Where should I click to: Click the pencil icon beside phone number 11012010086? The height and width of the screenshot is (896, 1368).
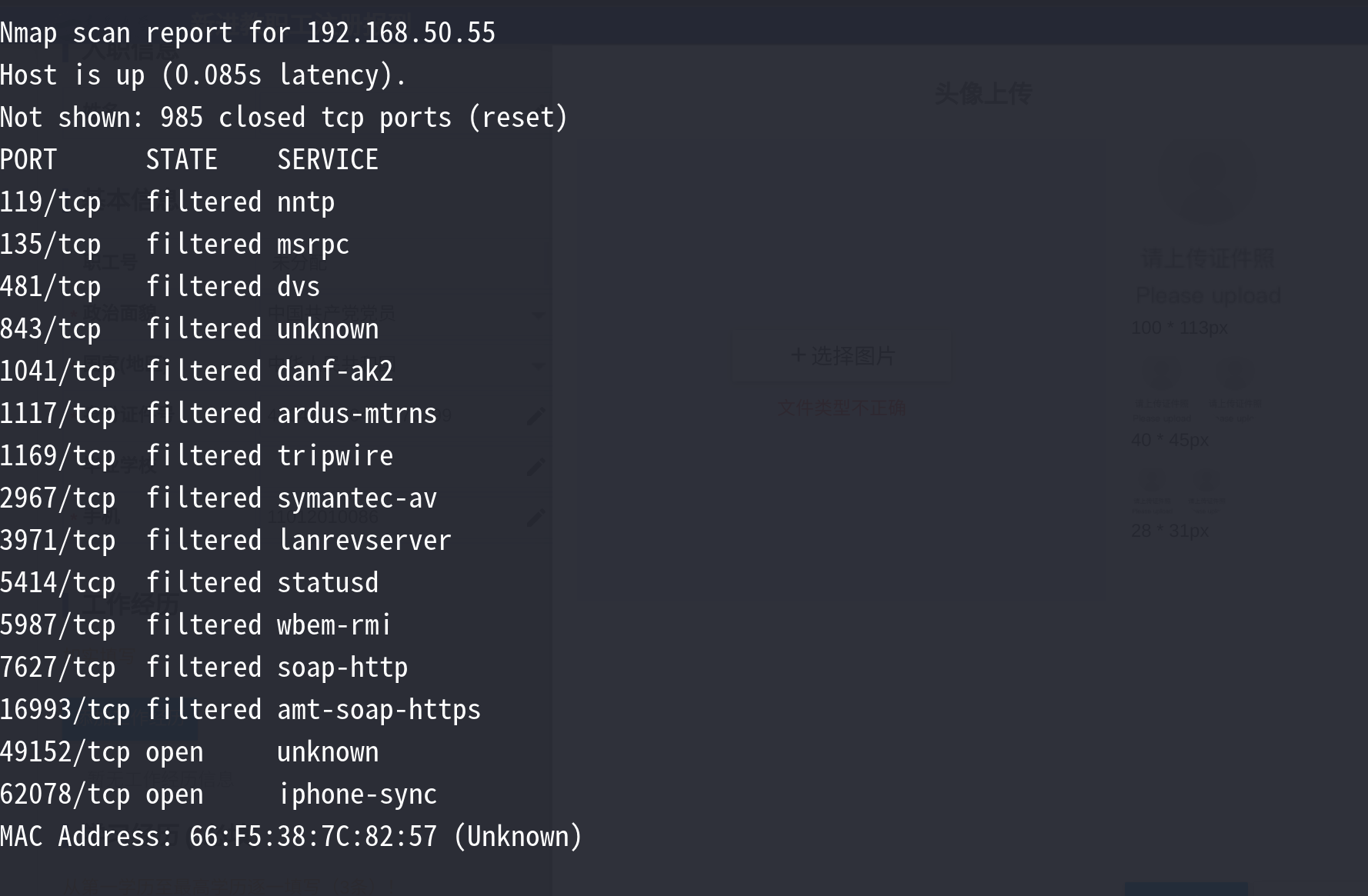tap(536, 518)
